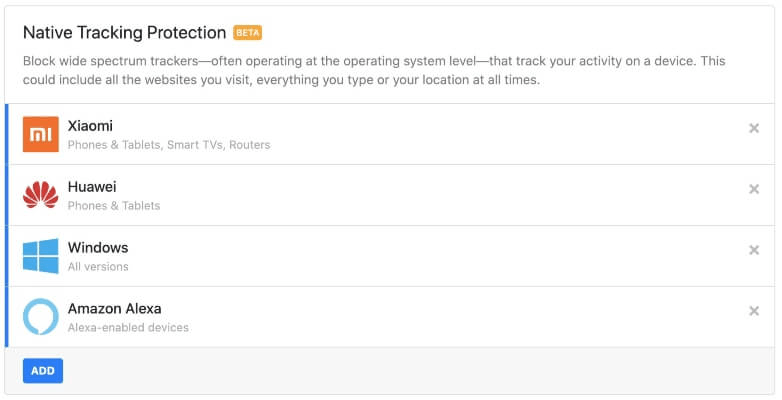Remove Xiaomi from the tracking list

(x=754, y=128)
